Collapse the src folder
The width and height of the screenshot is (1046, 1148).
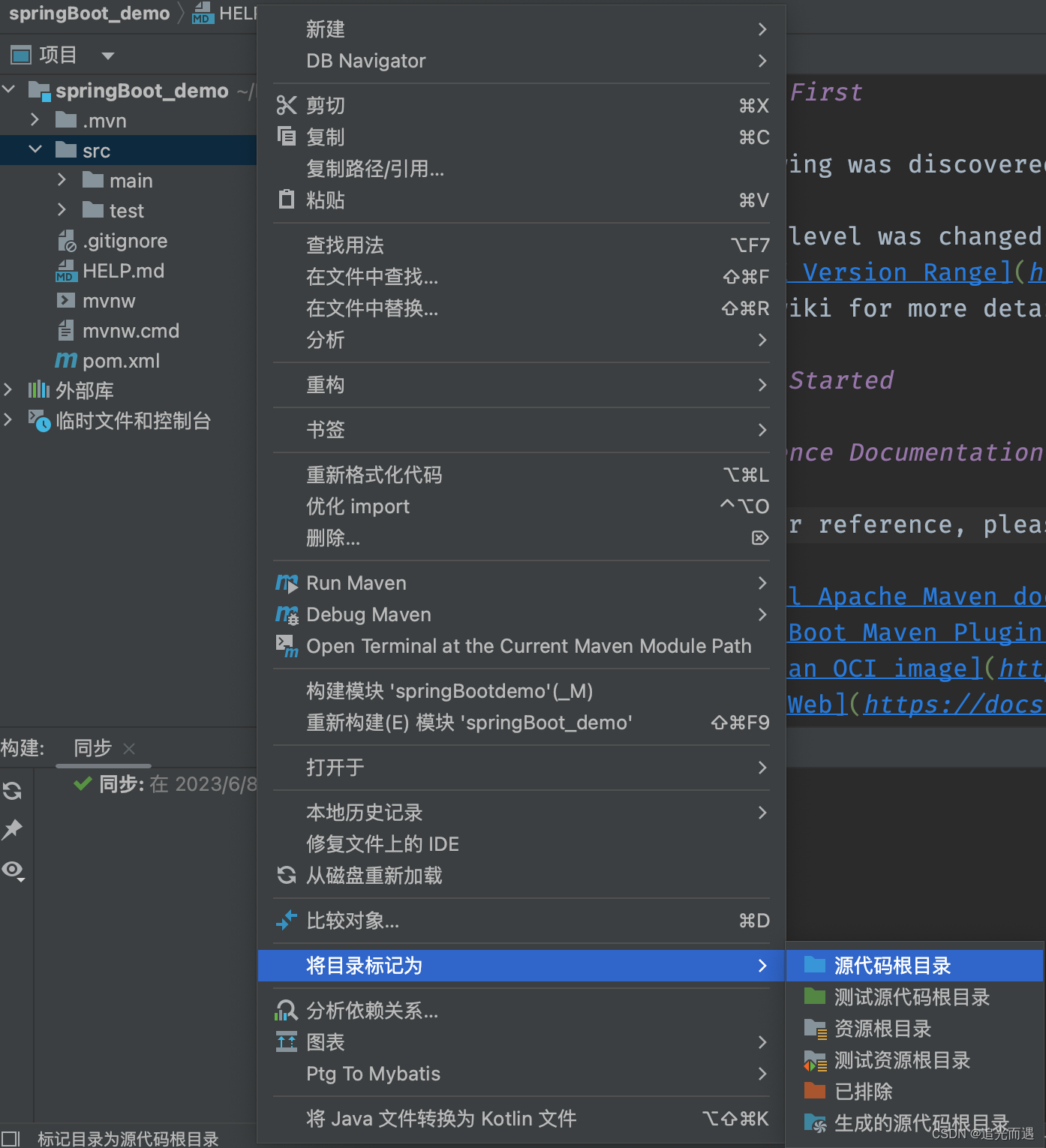coord(35,149)
